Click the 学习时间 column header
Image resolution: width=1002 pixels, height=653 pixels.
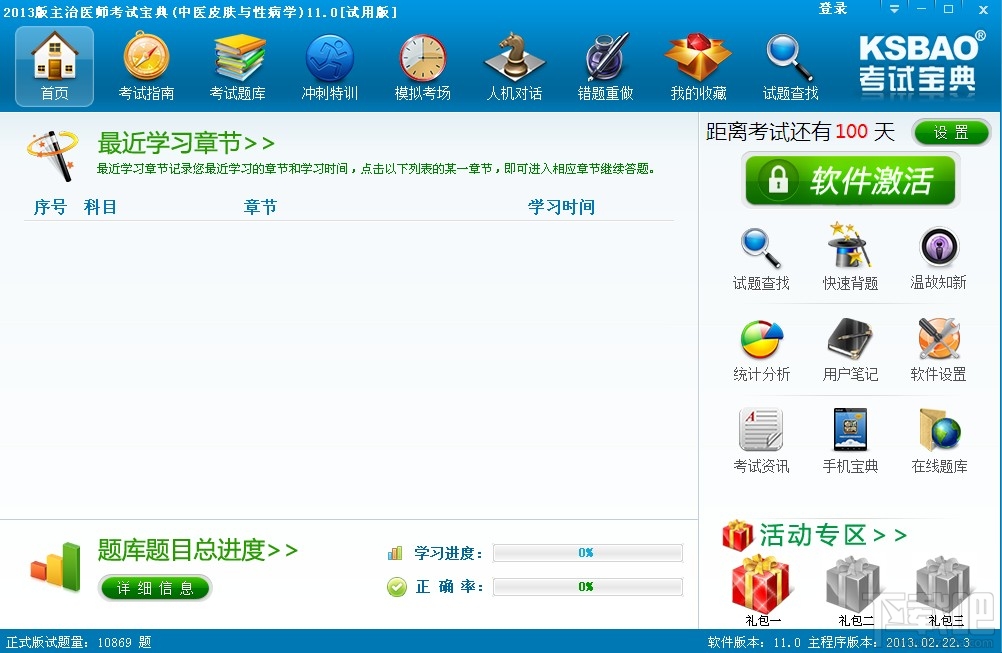pyautogui.click(x=561, y=207)
